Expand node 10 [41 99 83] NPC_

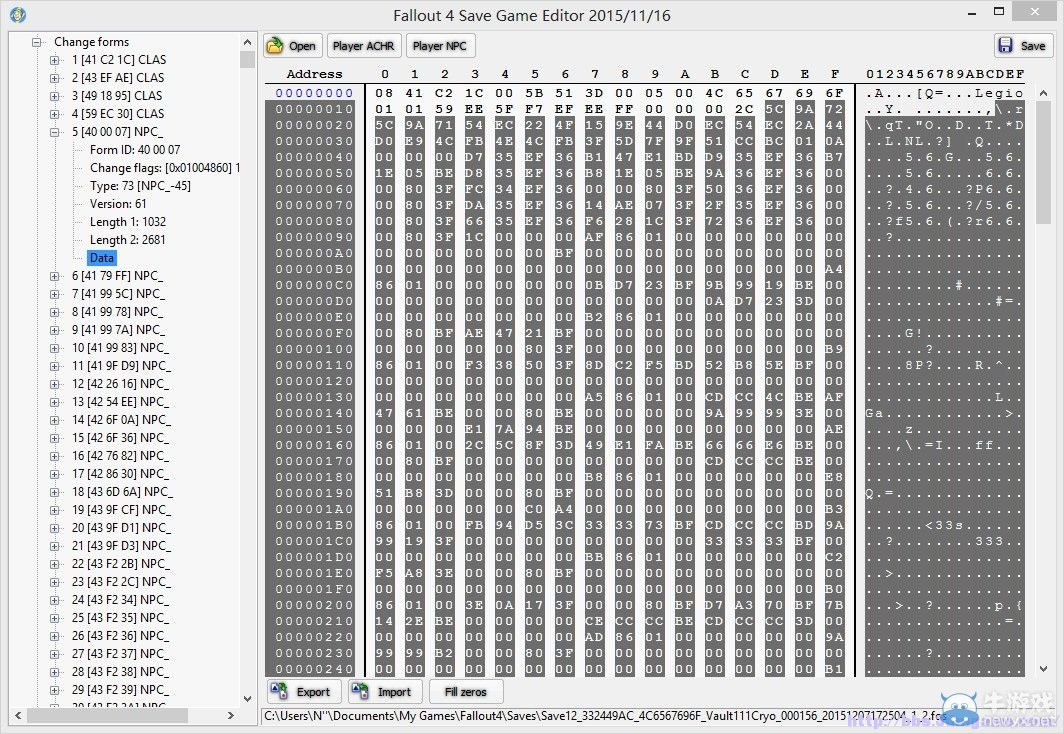point(54,348)
